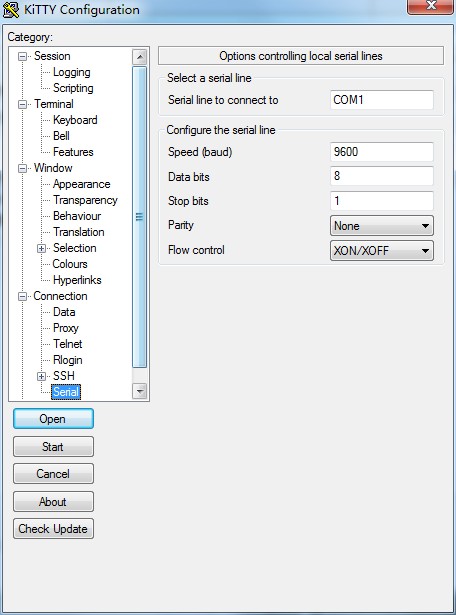Focus the Data bits field
Viewport: 456px width, 615px height.
click(382, 176)
